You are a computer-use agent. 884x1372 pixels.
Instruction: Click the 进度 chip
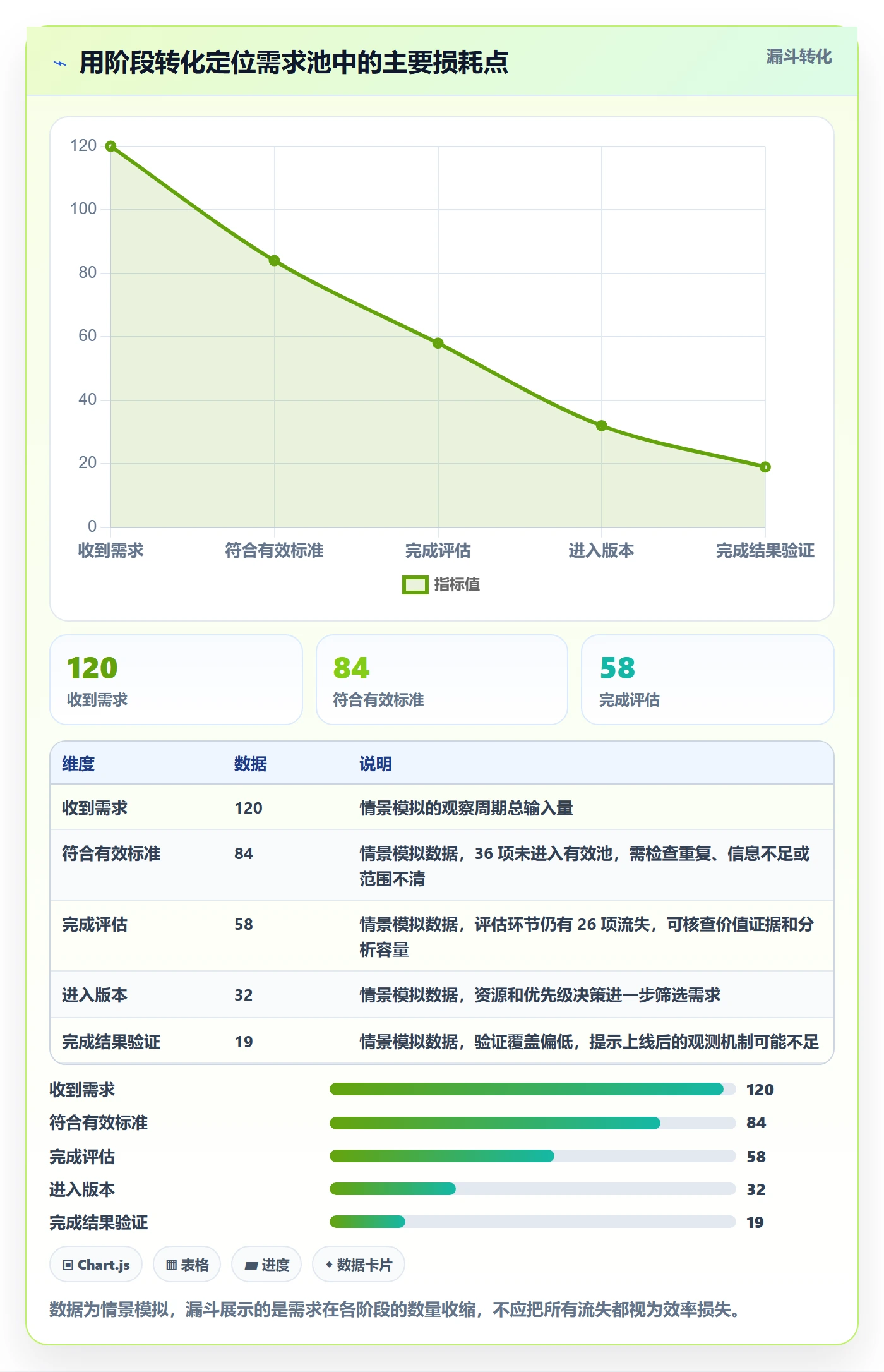(x=266, y=1265)
